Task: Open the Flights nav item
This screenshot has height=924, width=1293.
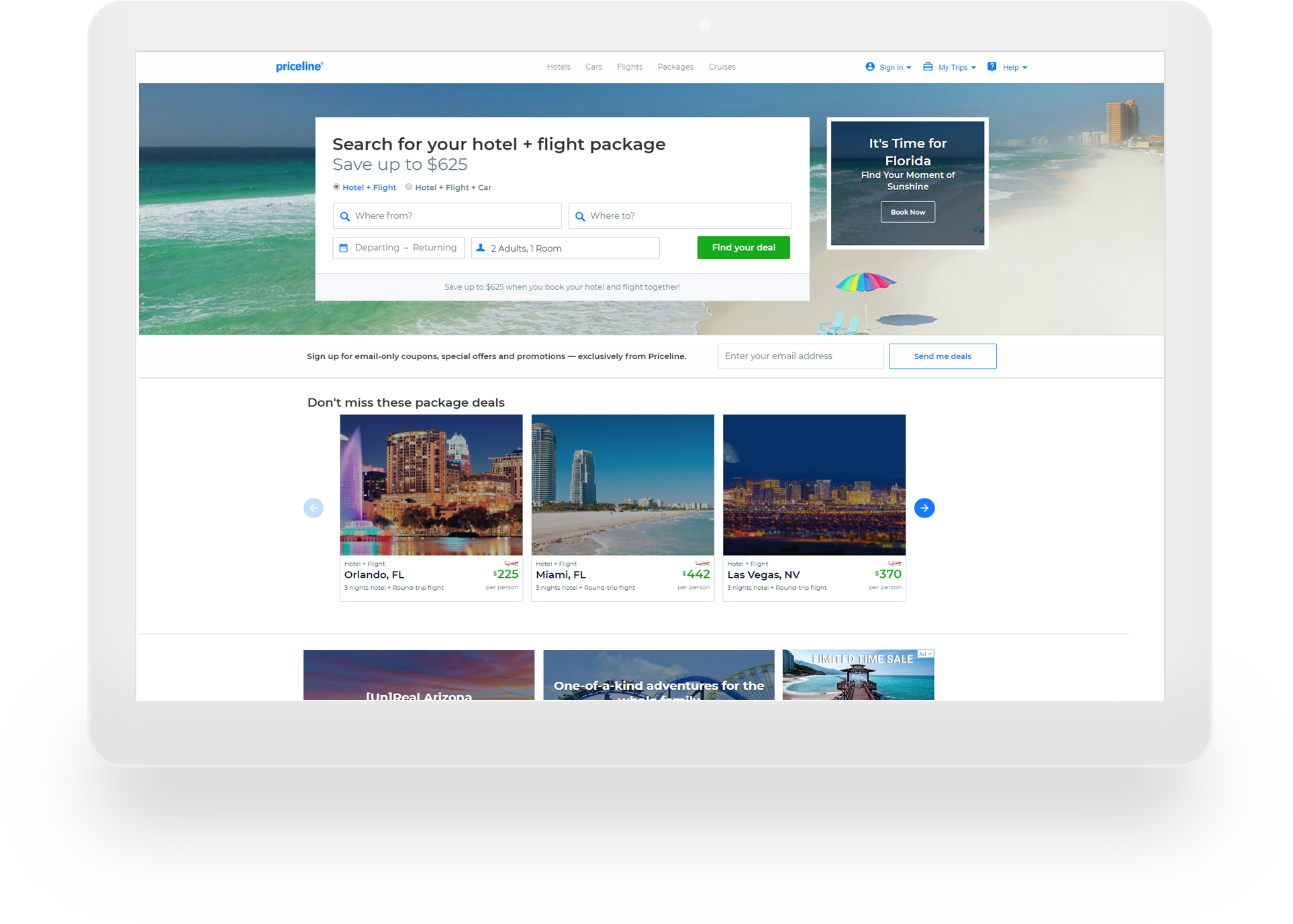Action: click(630, 67)
